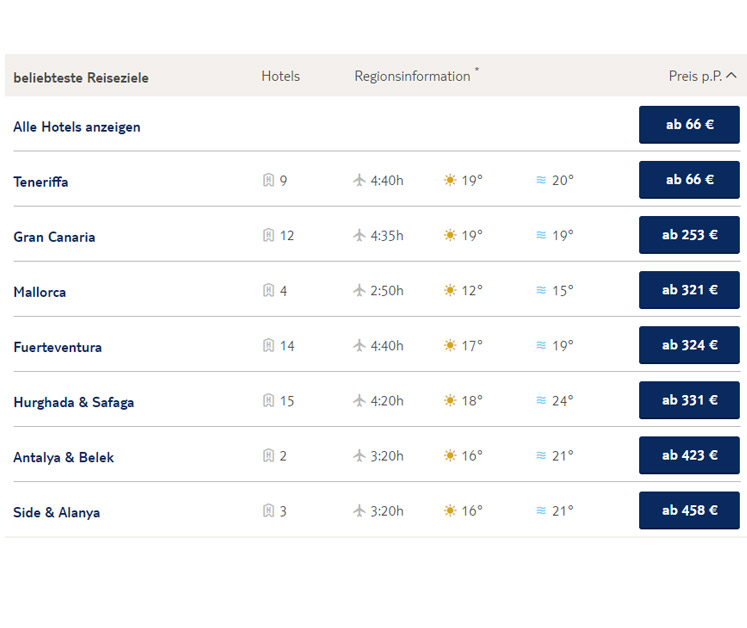Click the airplane icon in Gran Canaria row
The image size is (747, 628).
click(360, 236)
